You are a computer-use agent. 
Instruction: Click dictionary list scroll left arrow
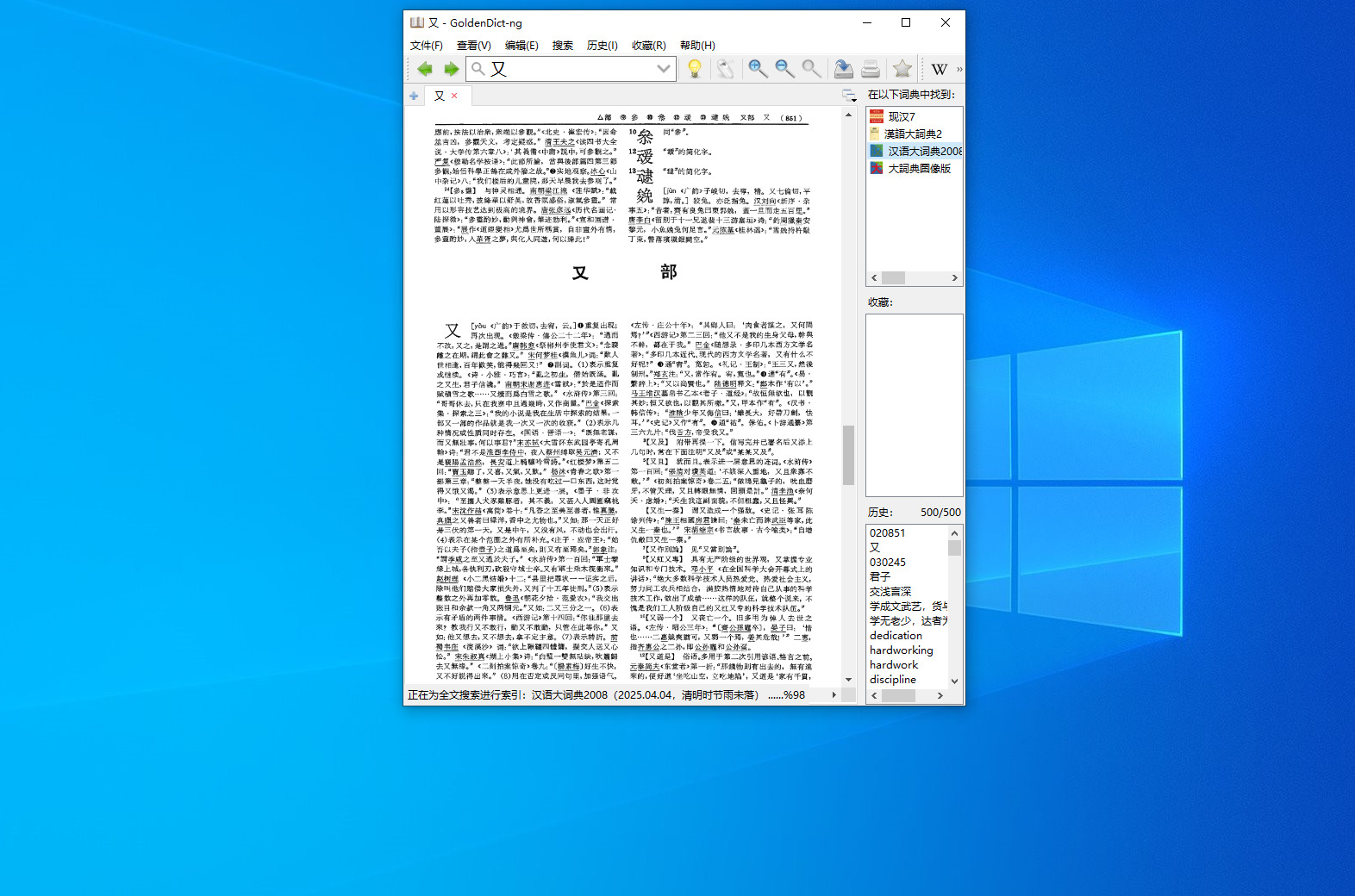click(x=874, y=277)
